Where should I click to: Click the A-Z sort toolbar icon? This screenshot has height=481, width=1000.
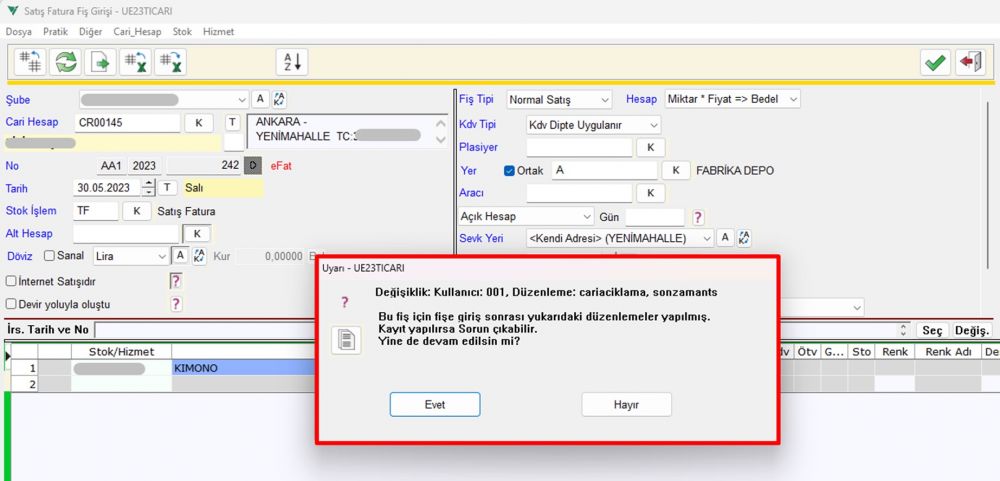coord(292,62)
